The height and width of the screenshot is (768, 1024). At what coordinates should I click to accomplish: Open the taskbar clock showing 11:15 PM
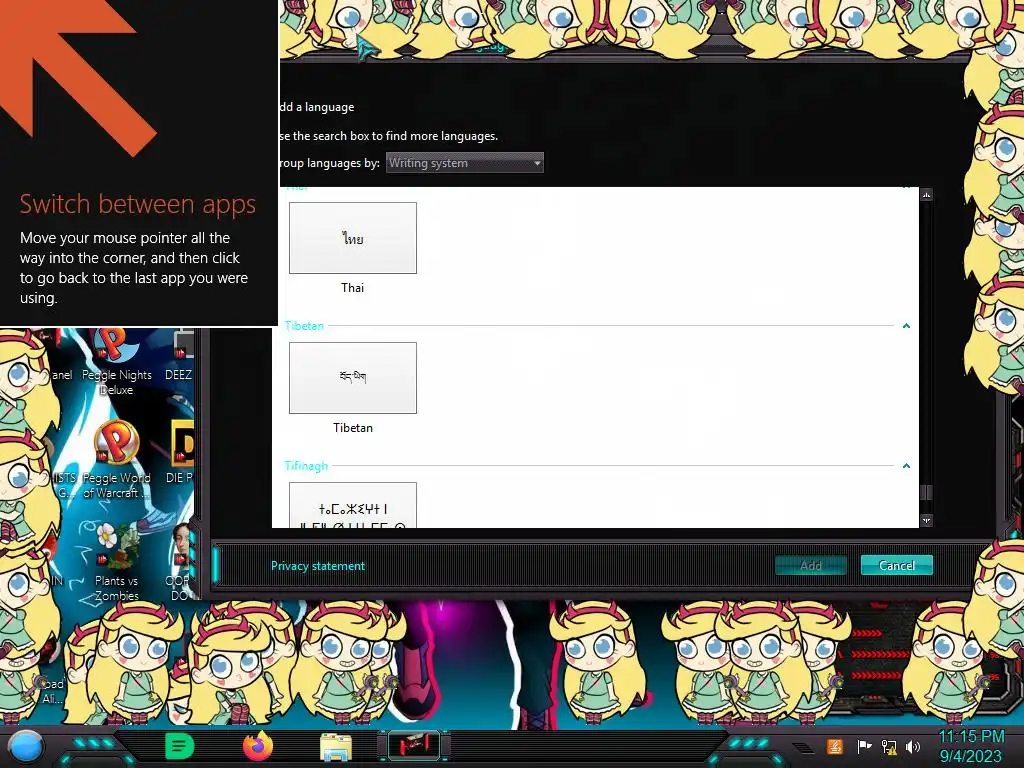pos(971,746)
